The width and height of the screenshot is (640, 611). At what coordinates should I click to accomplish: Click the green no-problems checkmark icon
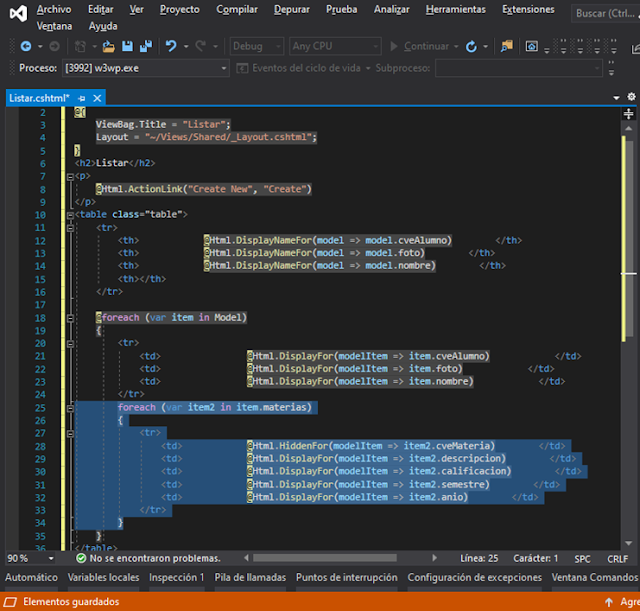point(81,558)
